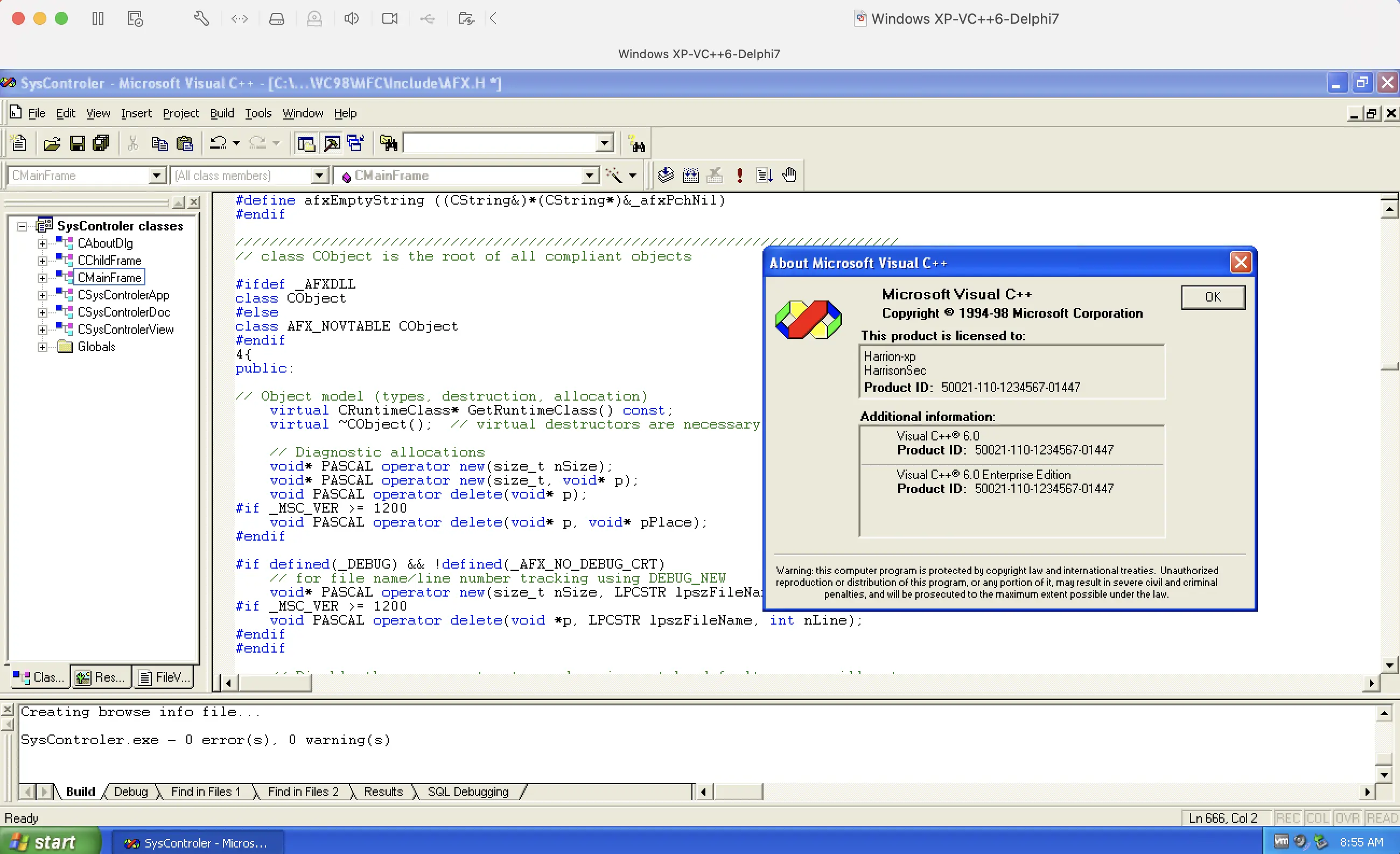Expand the CMainFrame class node

coord(43,278)
